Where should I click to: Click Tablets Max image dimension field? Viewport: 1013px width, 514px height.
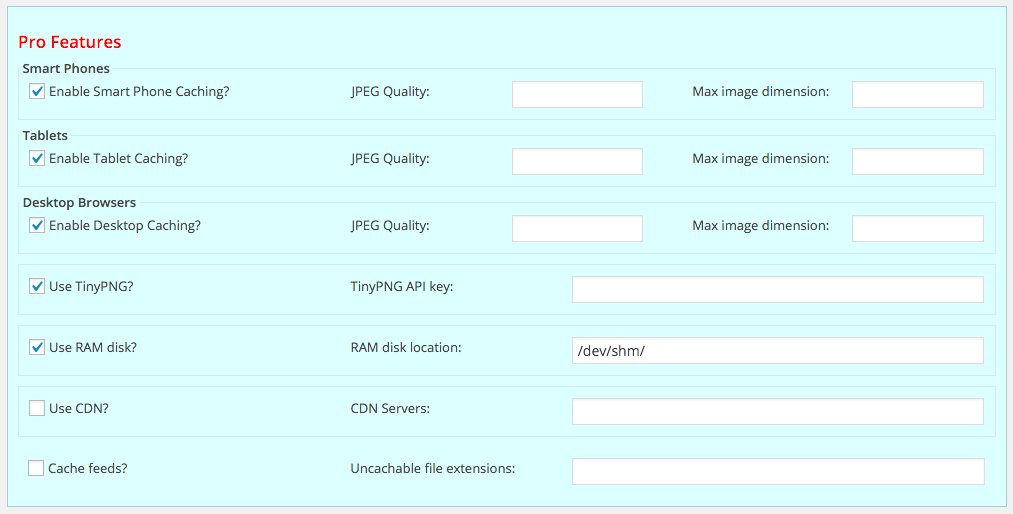pos(917,161)
